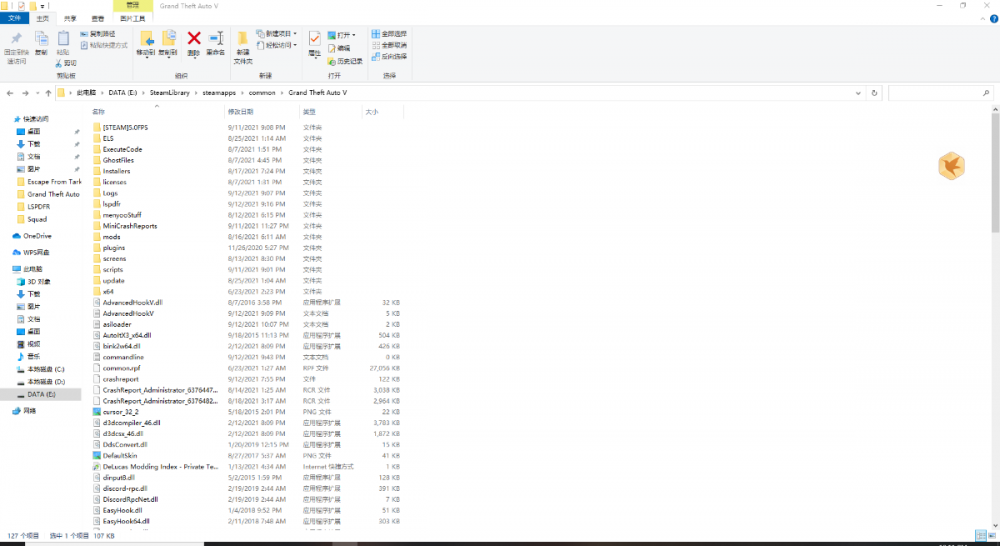The width and height of the screenshot is (1000, 546).
Task: Click the 剪切 scissors icon
Action: click(x=59, y=63)
